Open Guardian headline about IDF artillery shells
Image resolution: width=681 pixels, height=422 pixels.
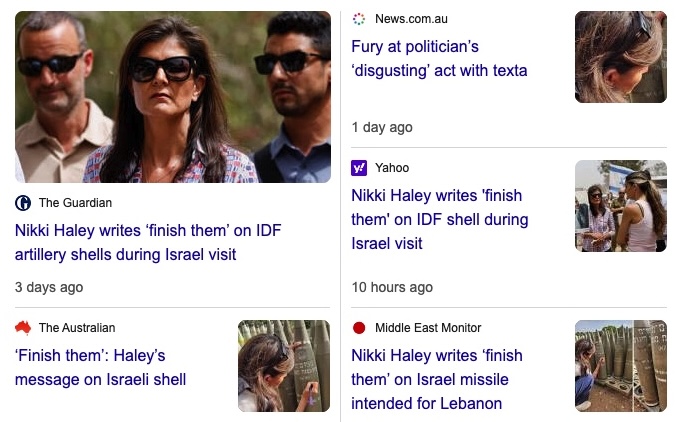pyautogui.click(x=148, y=242)
